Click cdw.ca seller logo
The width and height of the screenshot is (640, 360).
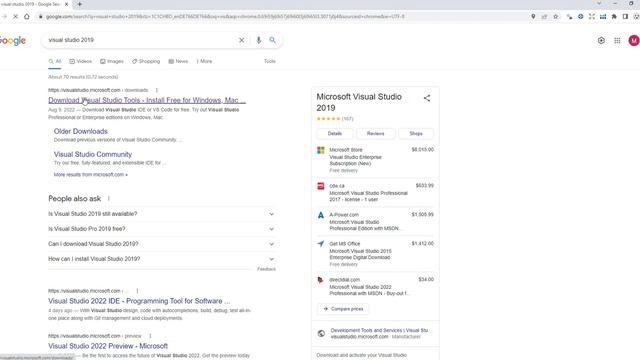point(321,186)
